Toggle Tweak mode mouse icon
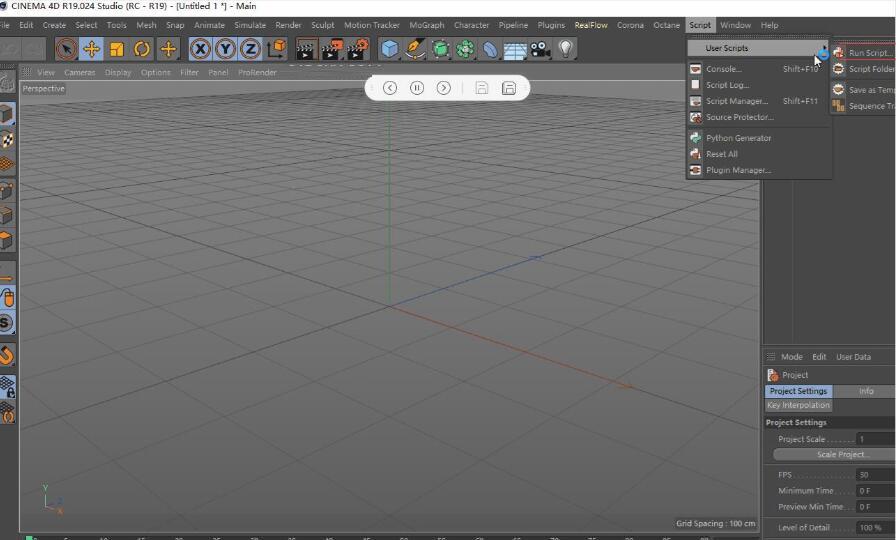This screenshot has height=540, width=896. [x=7, y=298]
